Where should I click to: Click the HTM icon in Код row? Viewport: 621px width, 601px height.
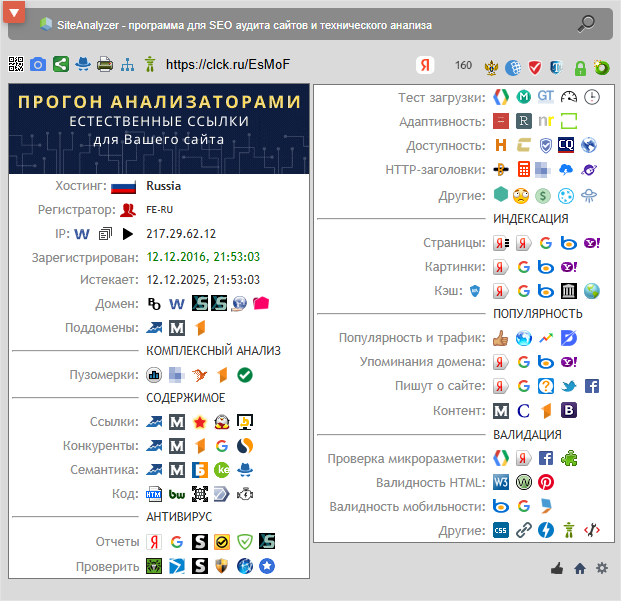point(154,494)
